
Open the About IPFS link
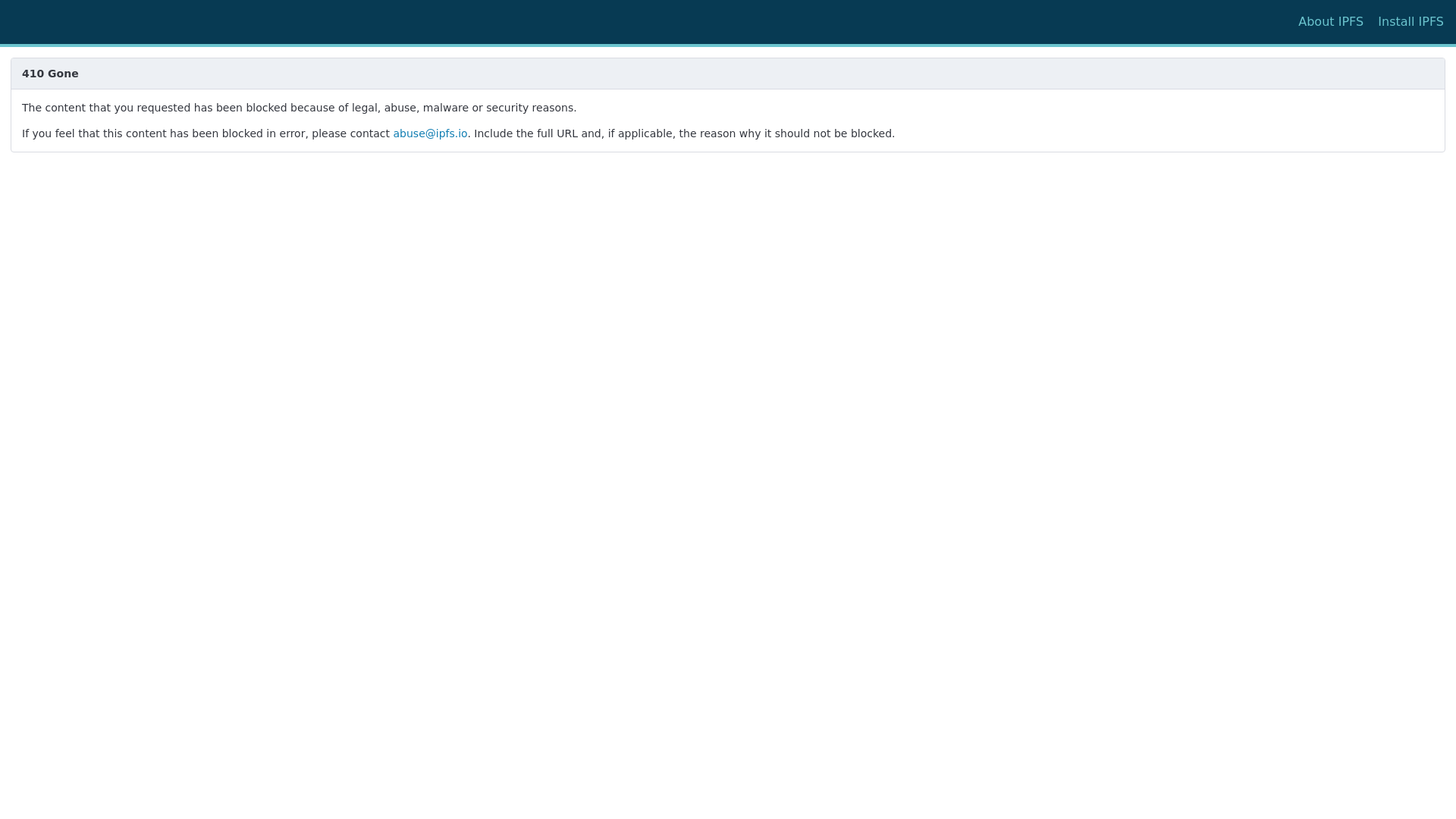point(1330,22)
